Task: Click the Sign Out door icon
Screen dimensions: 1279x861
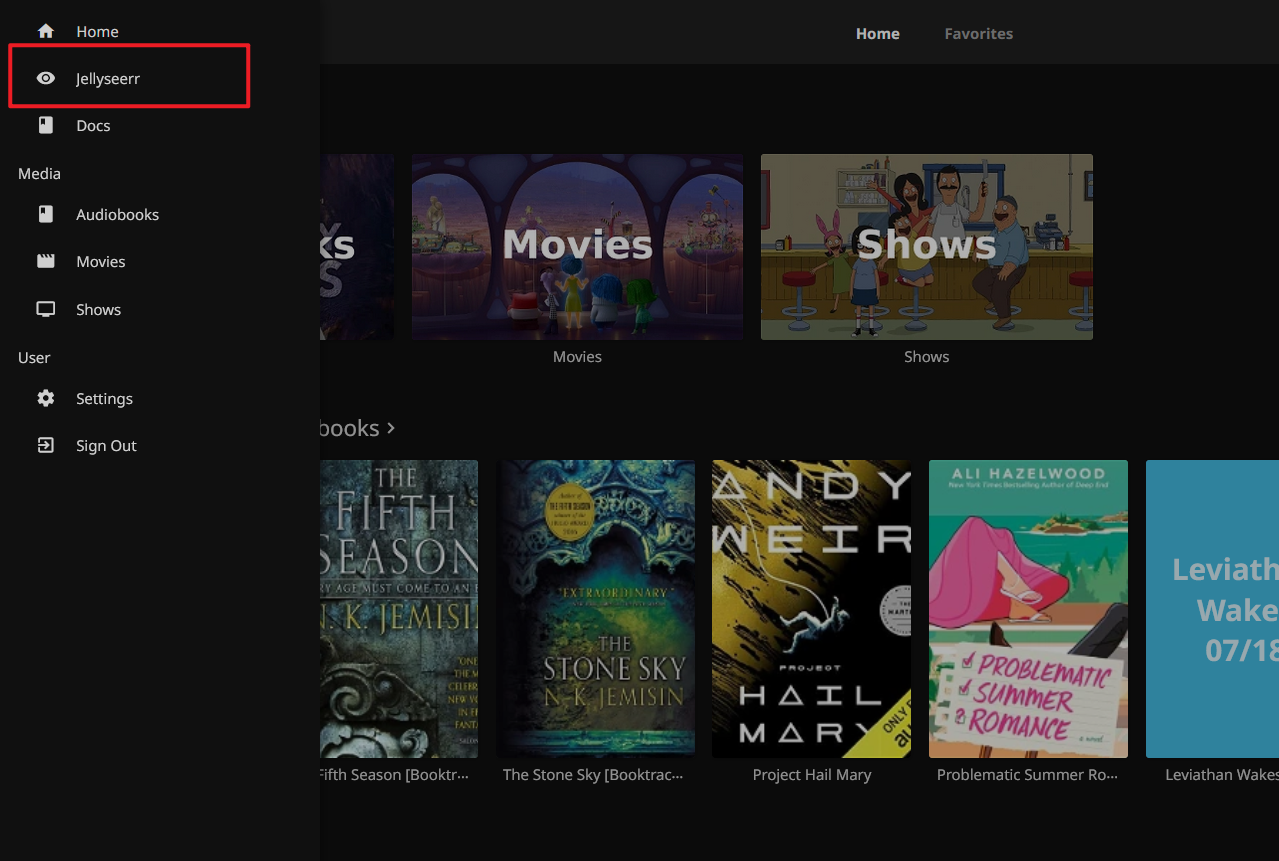Action: (46, 444)
